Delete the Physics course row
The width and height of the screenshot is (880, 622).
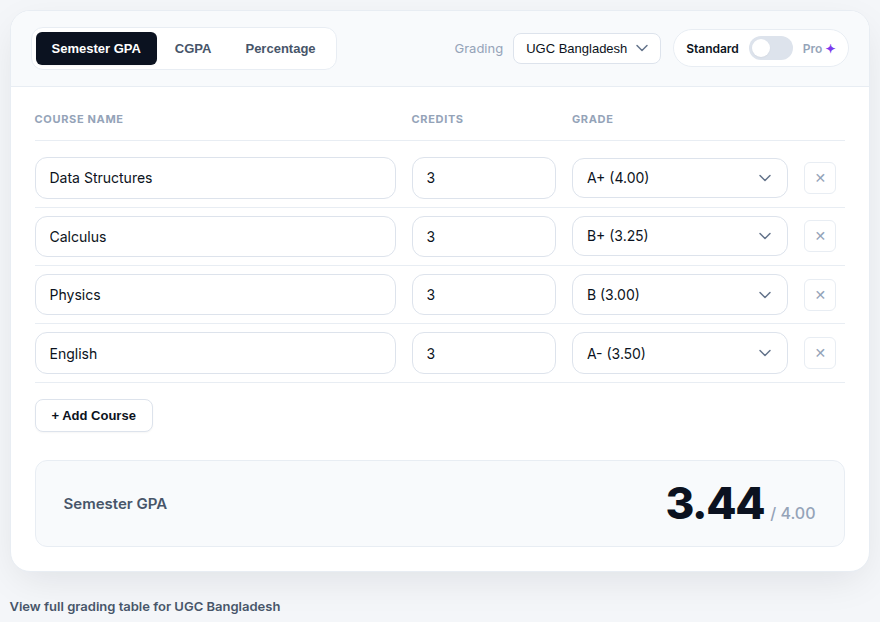point(819,295)
